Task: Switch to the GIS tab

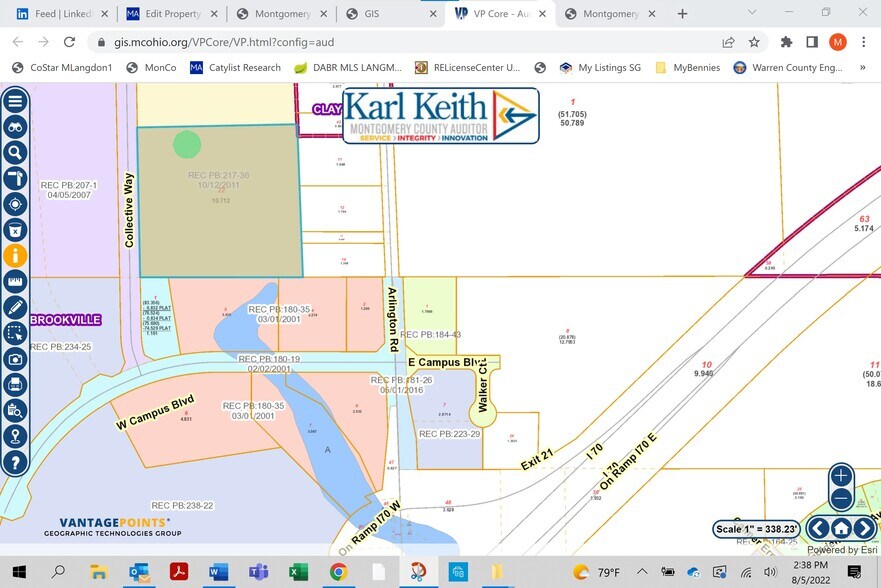Action: [x=391, y=13]
